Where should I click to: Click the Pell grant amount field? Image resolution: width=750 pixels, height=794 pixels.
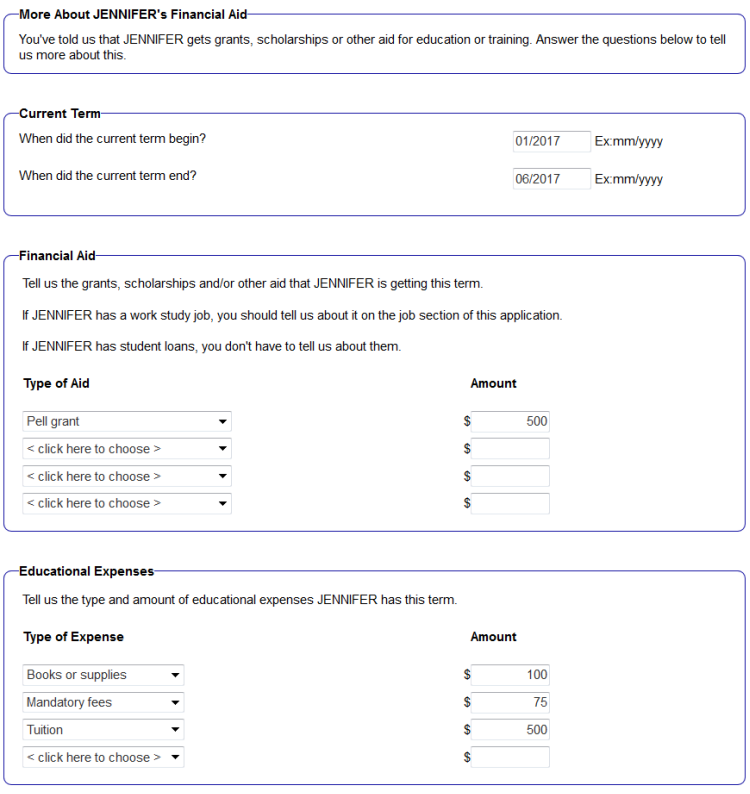[x=510, y=422]
